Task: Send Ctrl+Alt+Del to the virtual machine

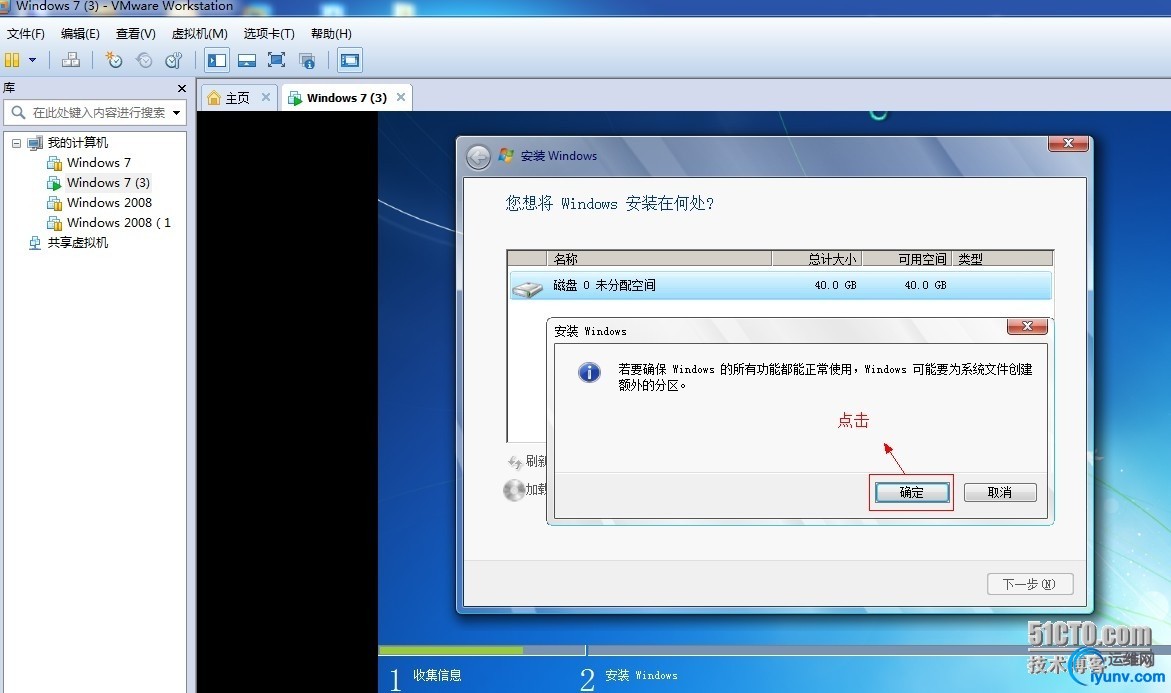Action: (x=71, y=60)
